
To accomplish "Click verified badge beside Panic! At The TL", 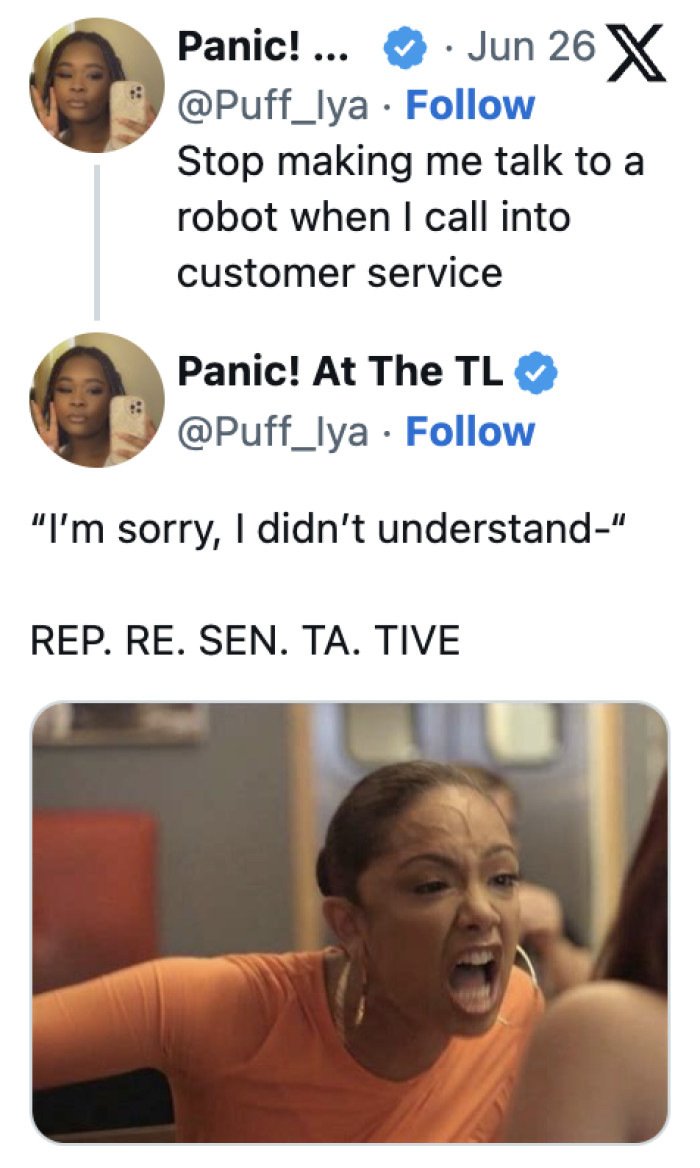I will 537,373.
